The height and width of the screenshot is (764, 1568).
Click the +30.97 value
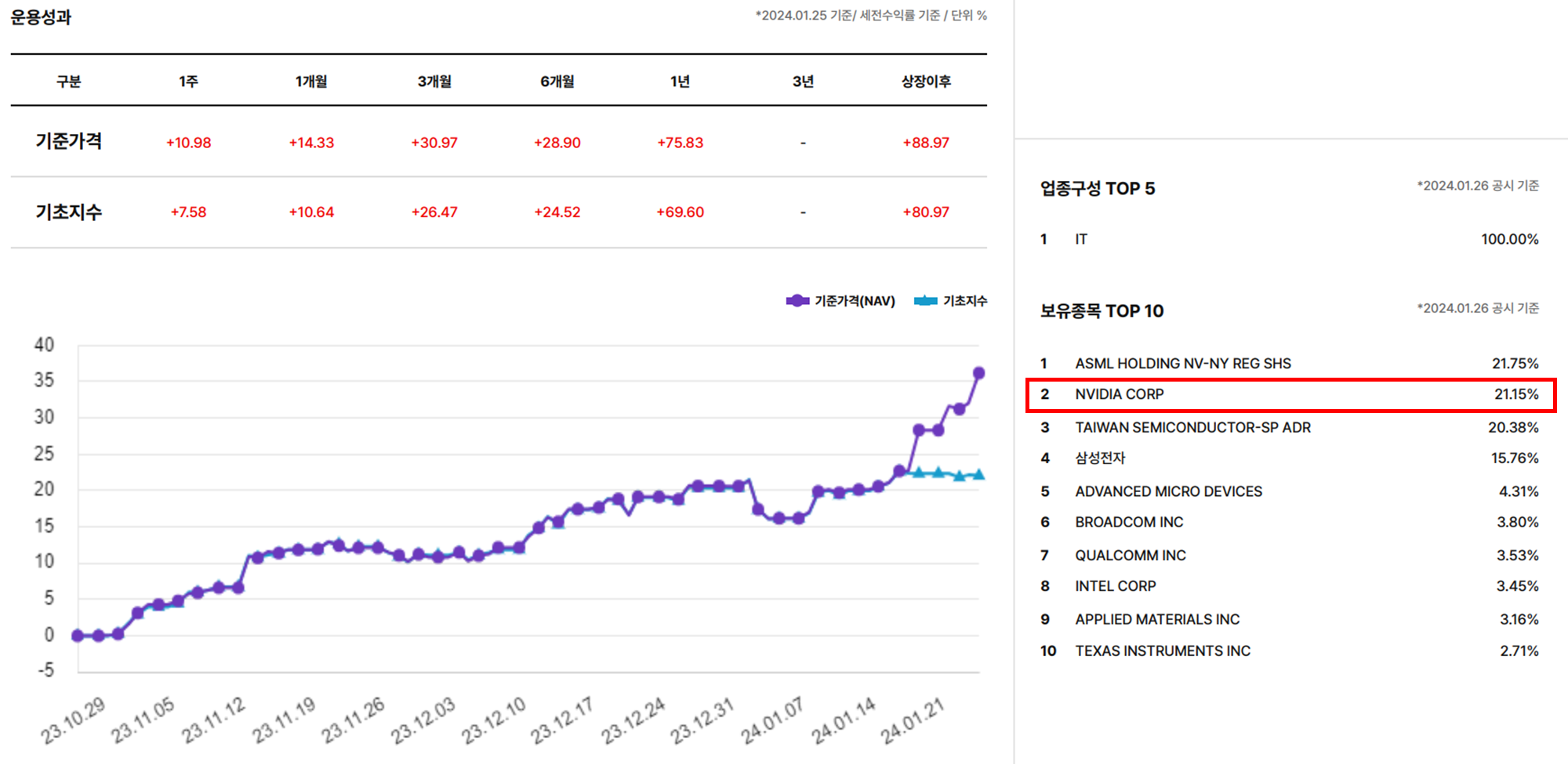click(434, 143)
